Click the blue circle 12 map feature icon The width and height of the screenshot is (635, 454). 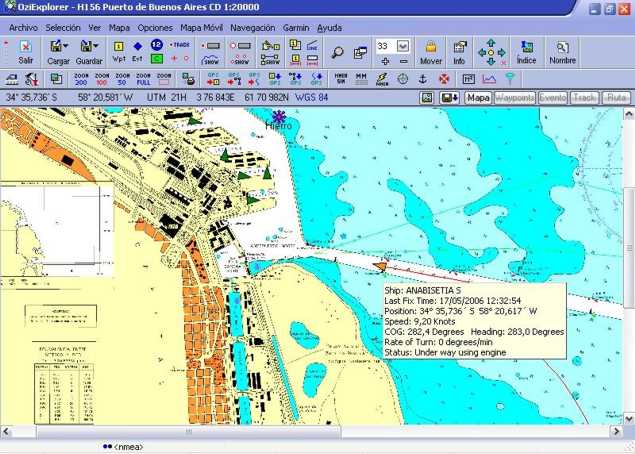click(x=157, y=44)
